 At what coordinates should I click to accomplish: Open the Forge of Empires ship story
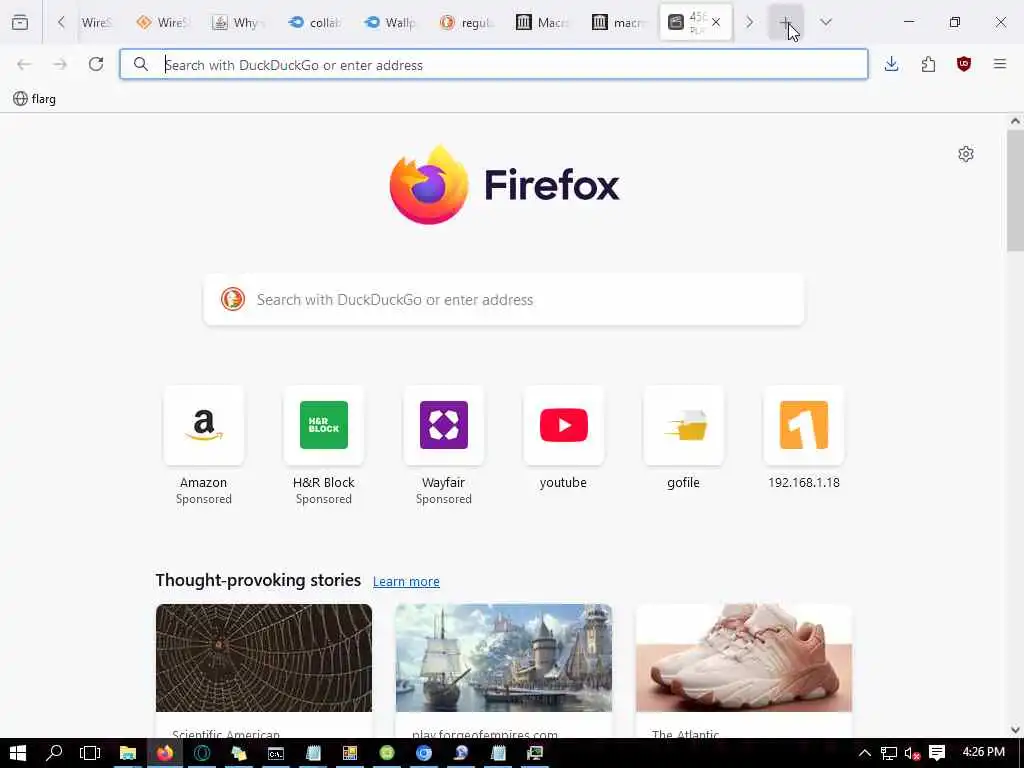tap(504, 671)
